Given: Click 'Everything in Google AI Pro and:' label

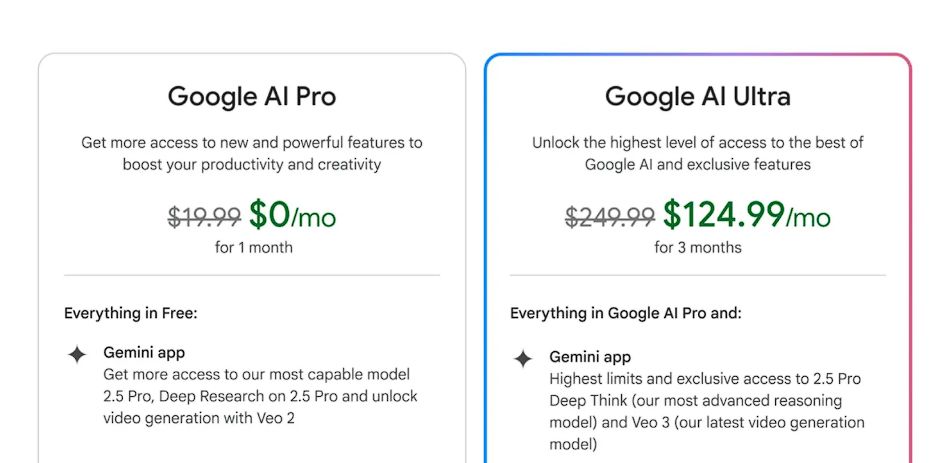Looking at the screenshot, I should [x=626, y=313].
